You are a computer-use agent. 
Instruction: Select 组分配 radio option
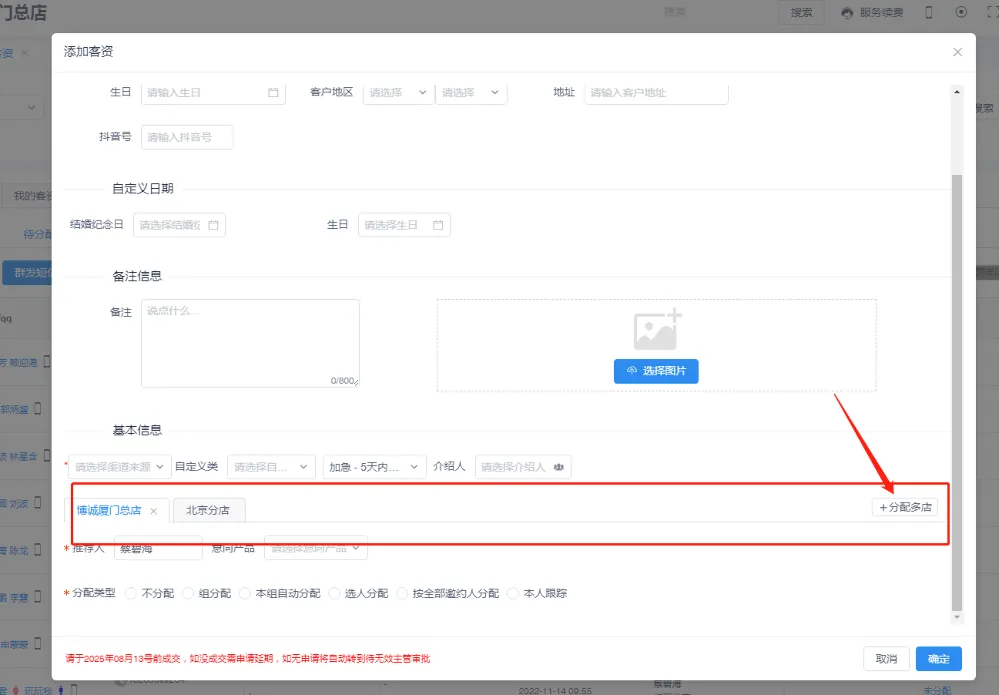pos(189,593)
